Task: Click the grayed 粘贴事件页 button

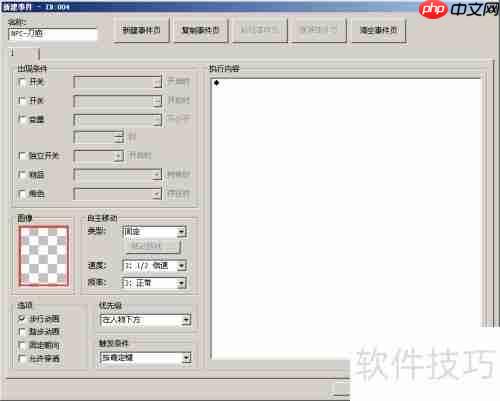Action: (x=259, y=30)
